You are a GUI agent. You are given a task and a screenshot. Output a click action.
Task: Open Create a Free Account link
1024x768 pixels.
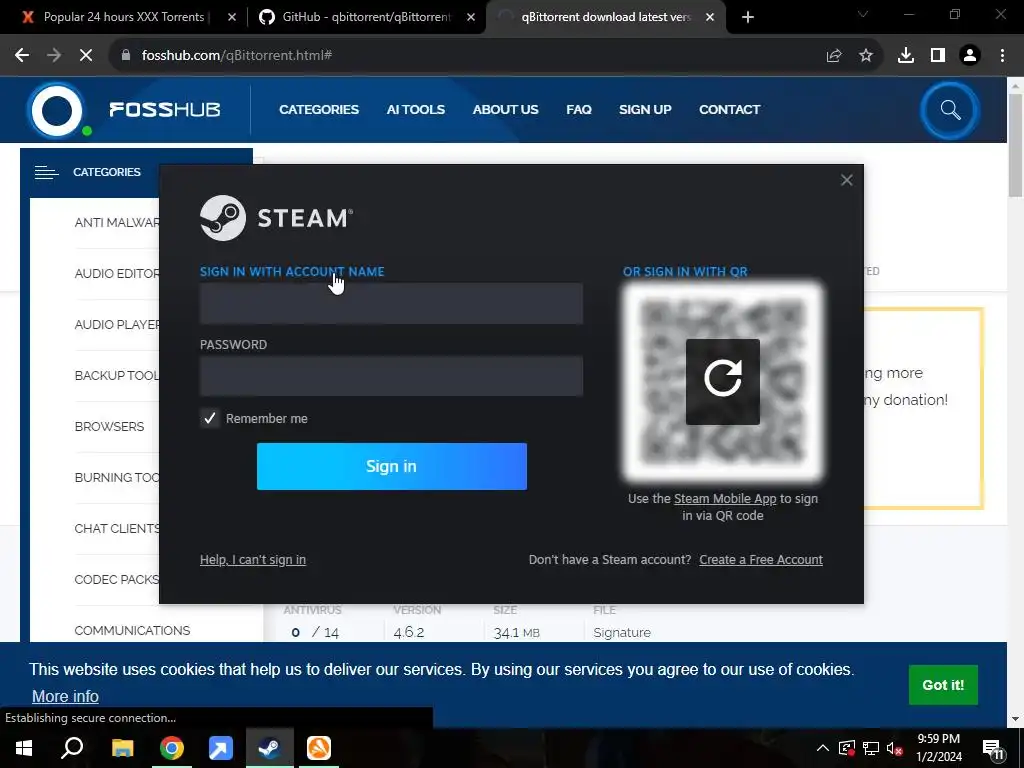click(x=761, y=560)
